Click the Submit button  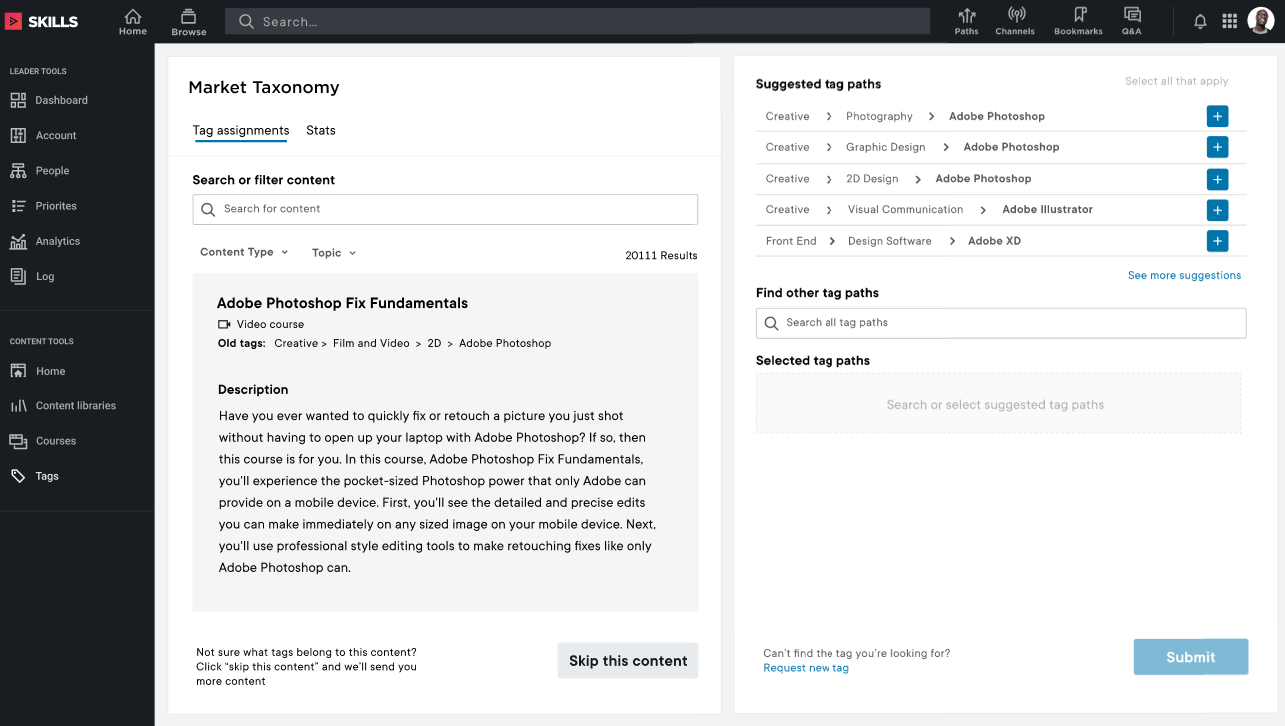pyautogui.click(x=1191, y=657)
